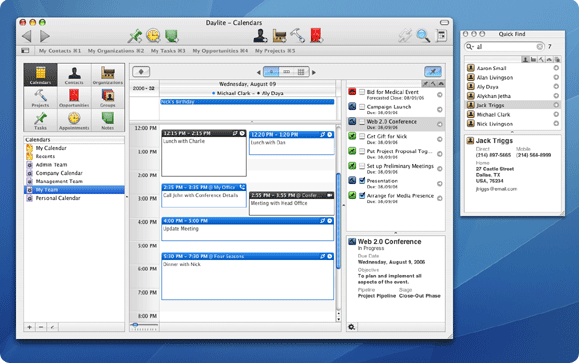The image size is (580, 364).
Task: Select Company Calendar in the list
Action: tap(74, 173)
